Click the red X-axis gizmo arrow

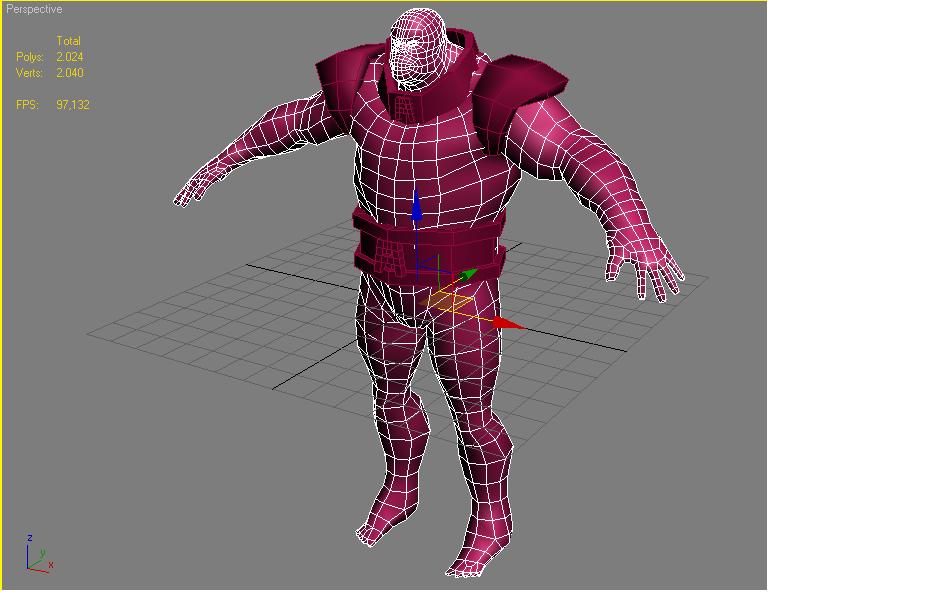coord(508,324)
